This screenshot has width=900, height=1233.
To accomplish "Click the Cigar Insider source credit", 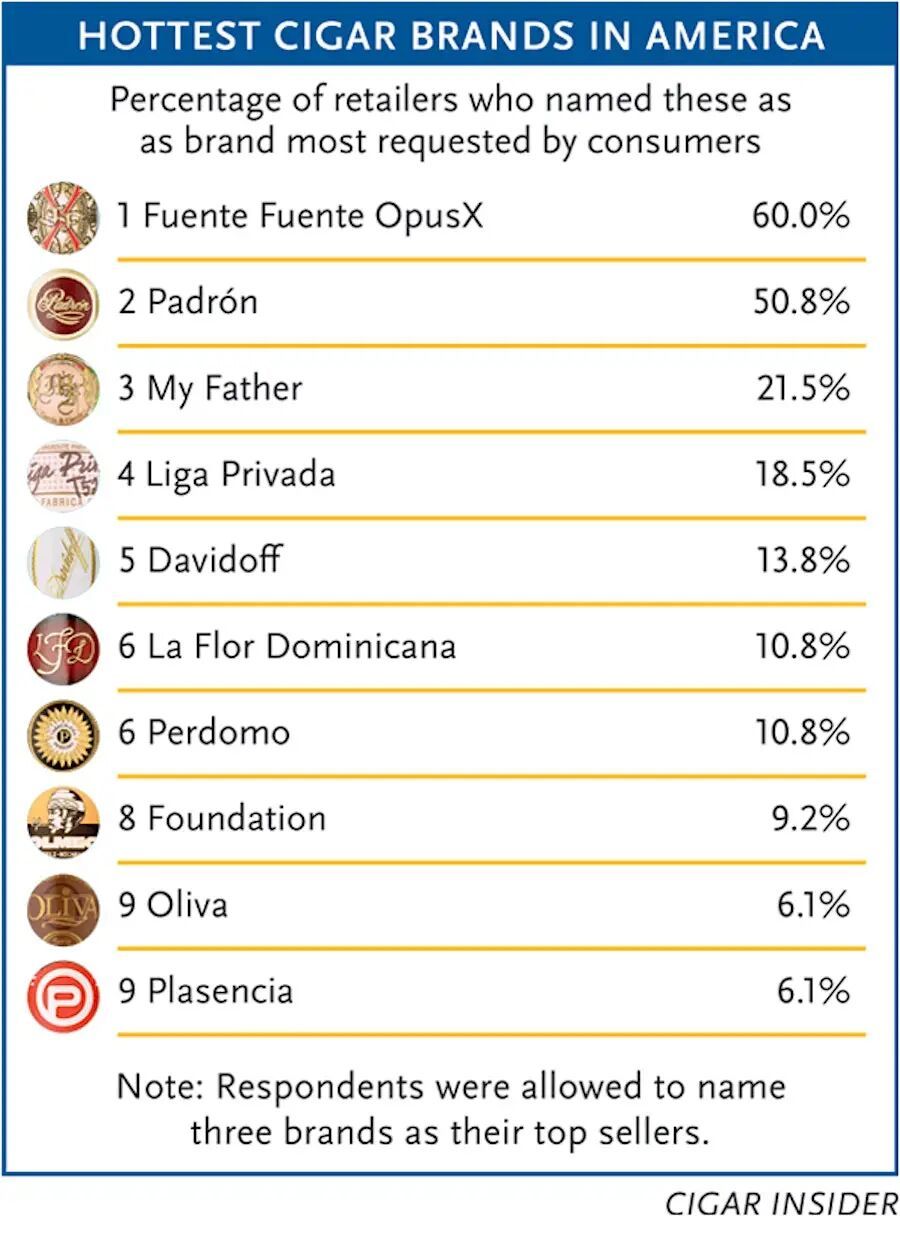I will point(781,1205).
